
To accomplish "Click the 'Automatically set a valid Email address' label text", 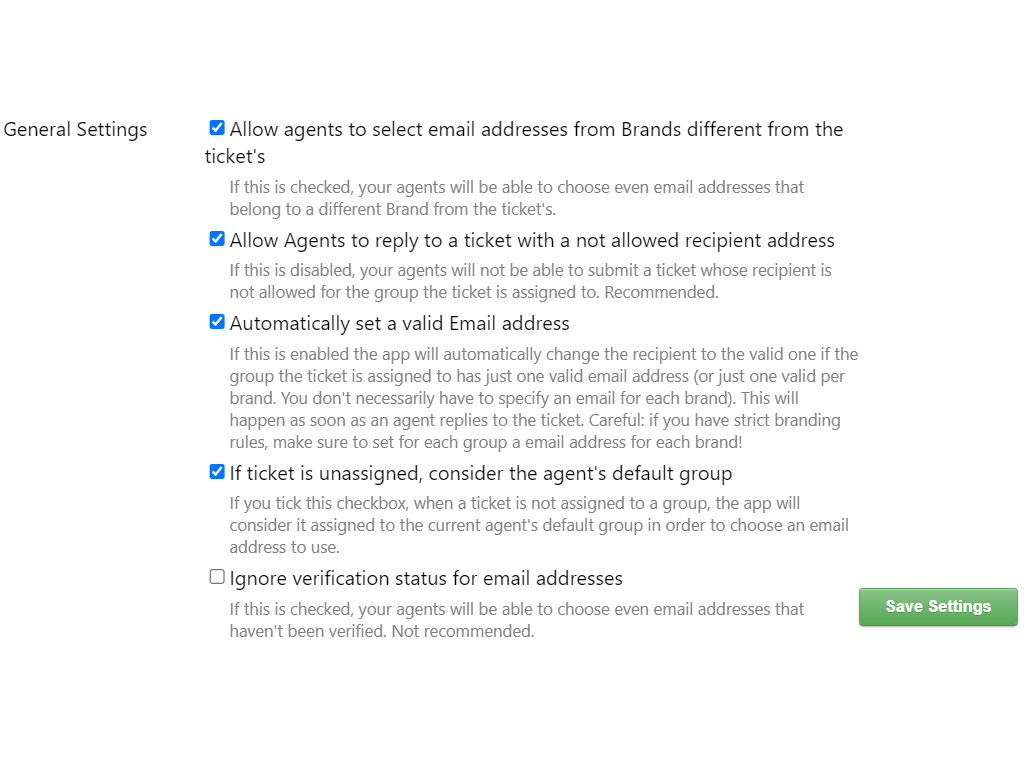I will tap(399, 324).
